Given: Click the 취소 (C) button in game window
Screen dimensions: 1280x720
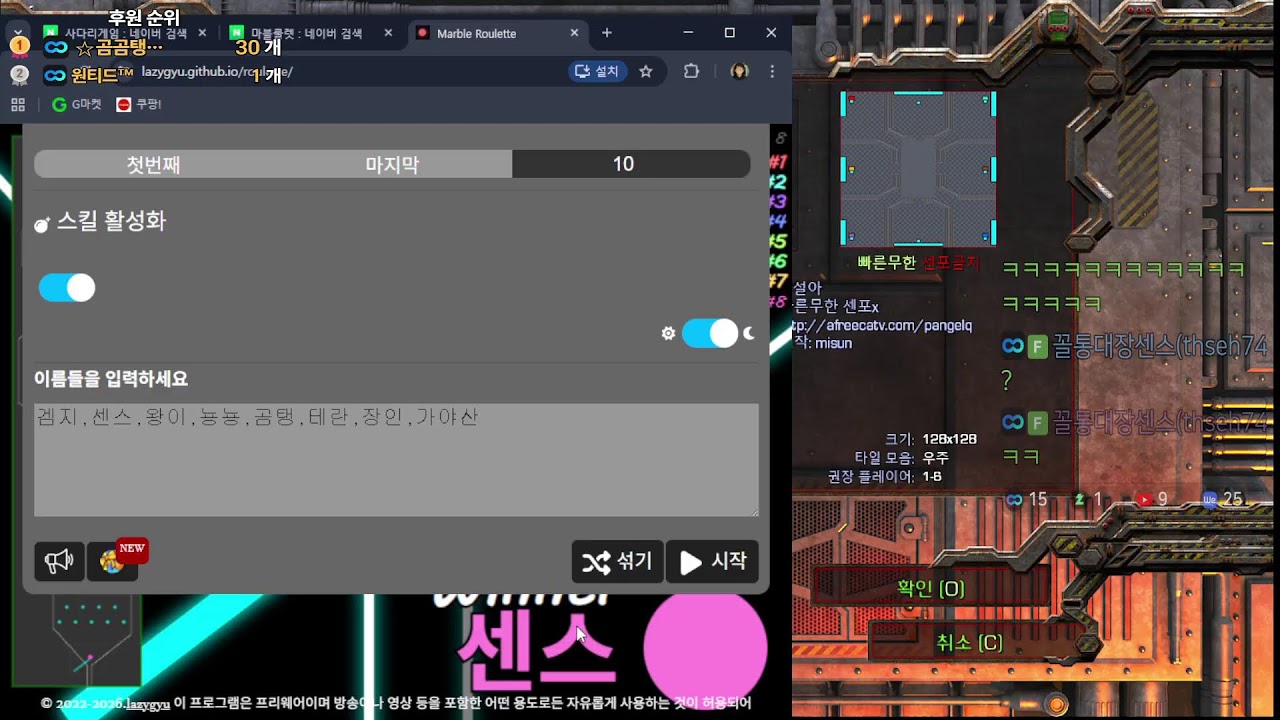Looking at the screenshot, I should click(x=969, y=642).
